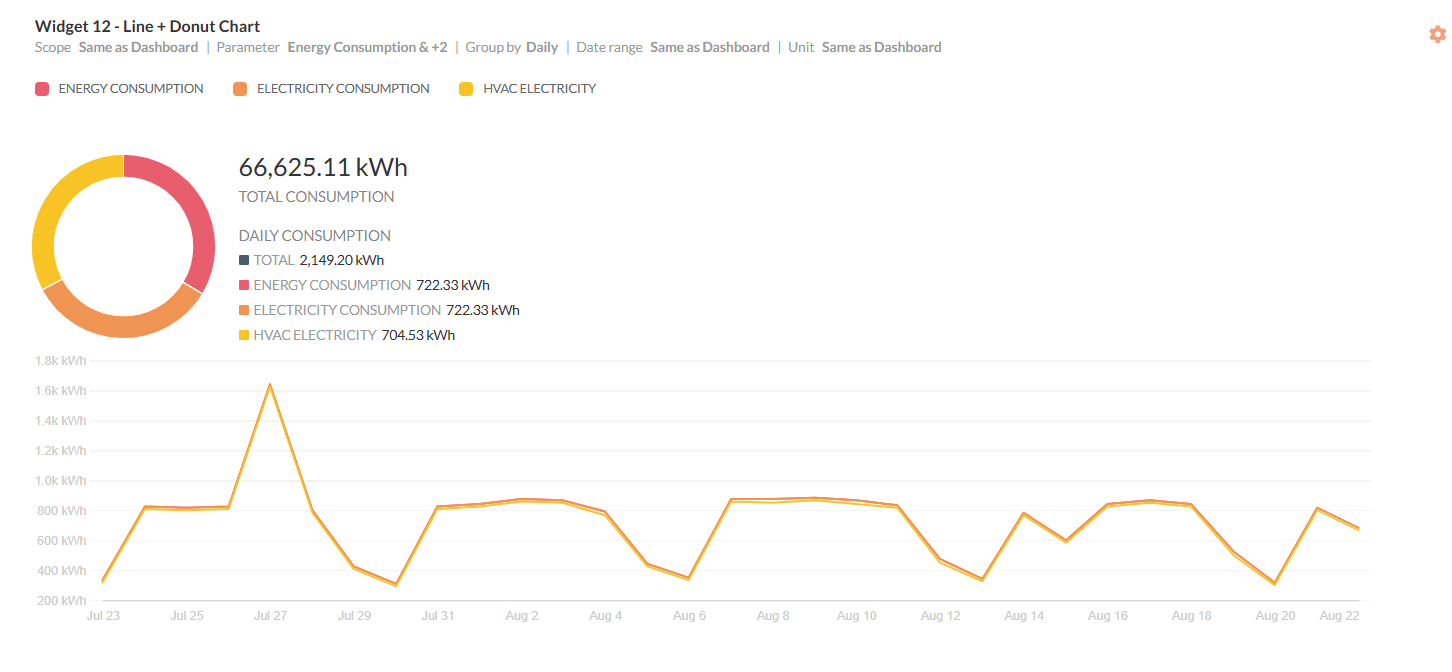Click the TOTAL 2,149.20 kWh row
Viewport: 1452px width, 672px height.
tap(311, 260)
